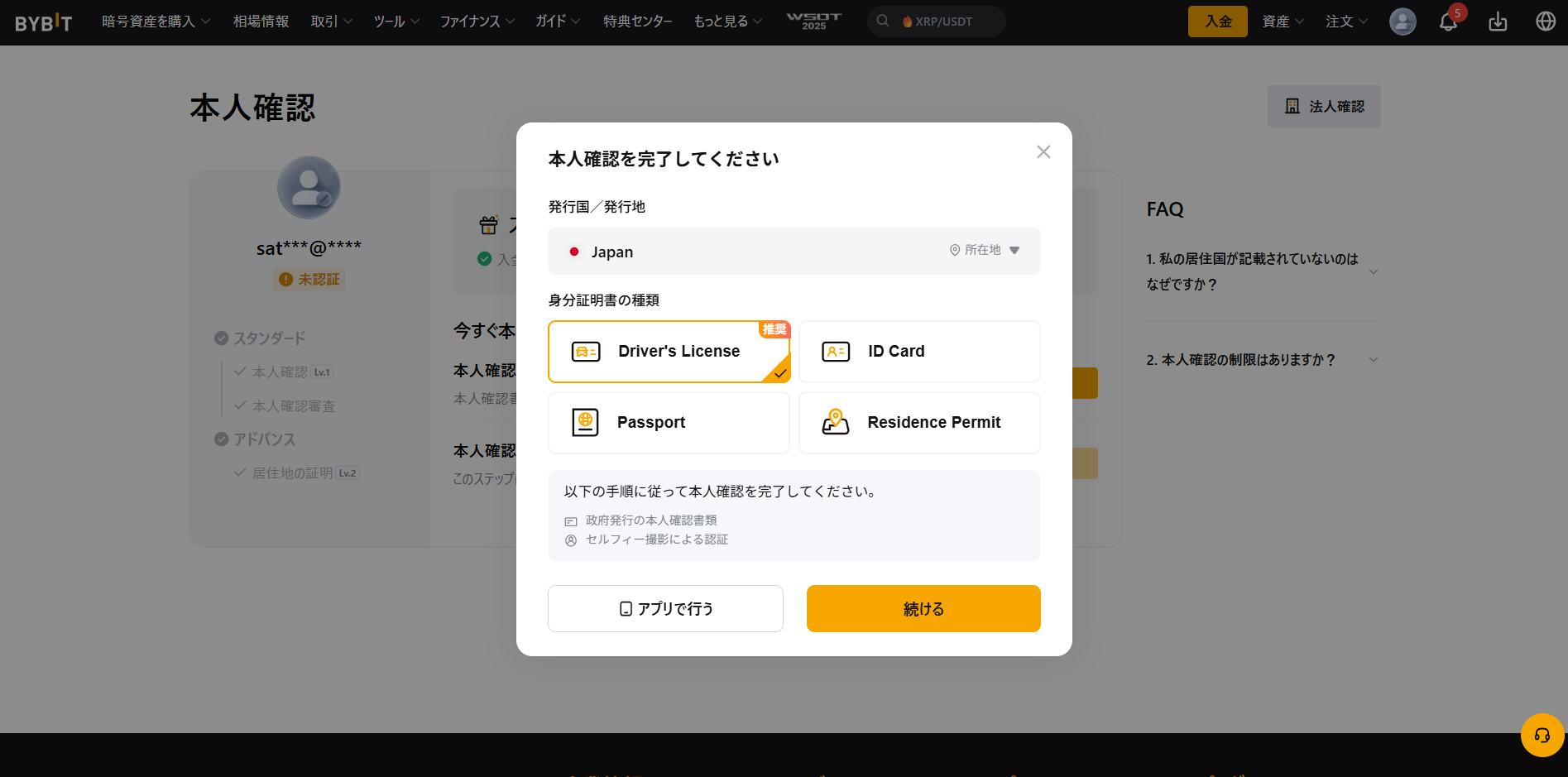Click the Bybit logo
Image resolution: width=1568 pixels, height=777 pixels.
pos(42,22)
